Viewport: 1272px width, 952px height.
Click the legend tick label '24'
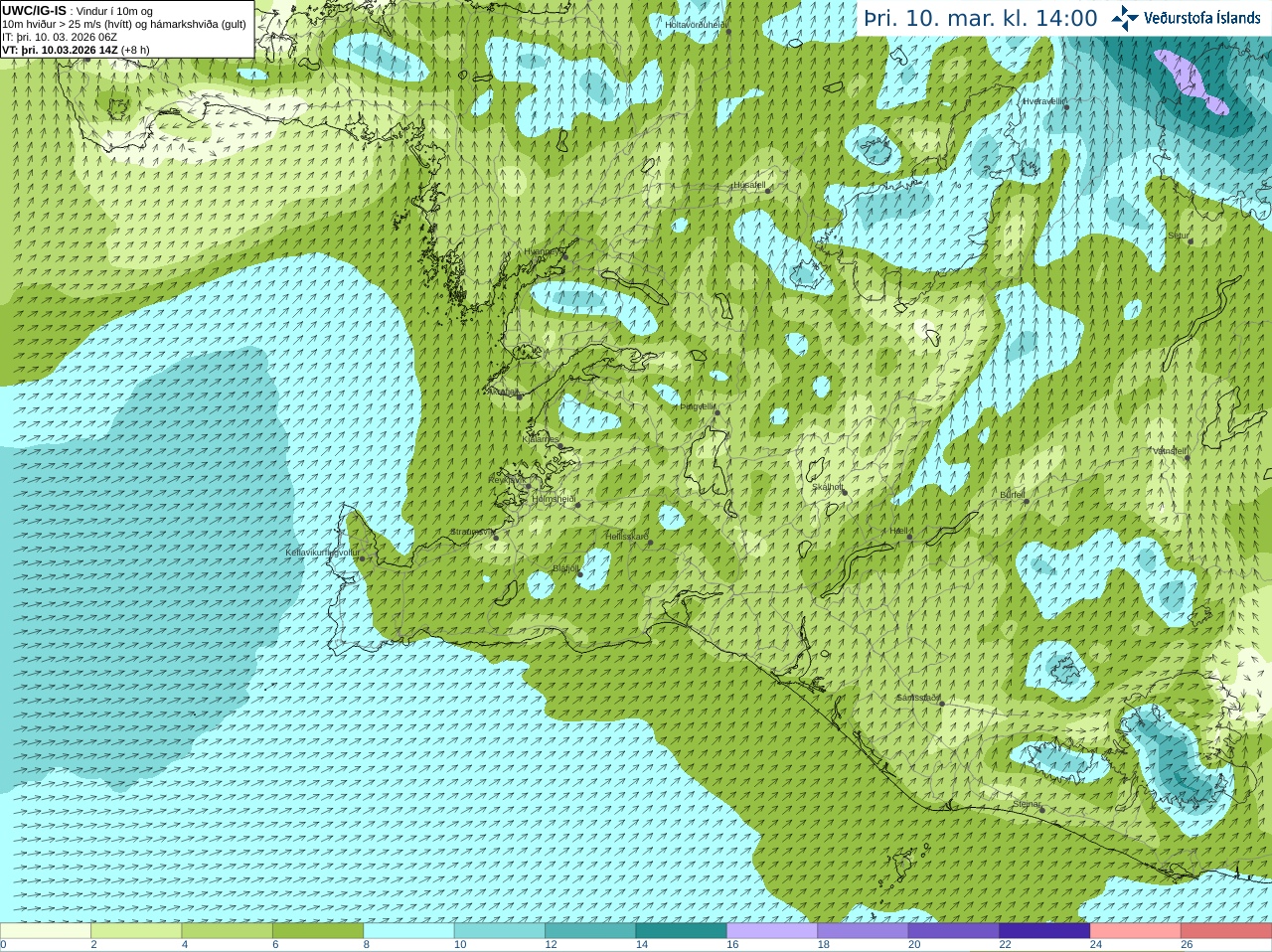[x=1096, y=945]
